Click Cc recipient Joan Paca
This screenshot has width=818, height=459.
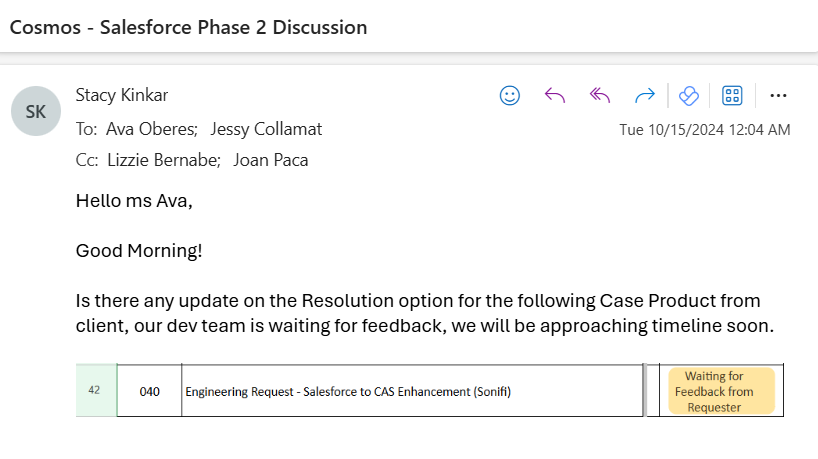point(270,160)
